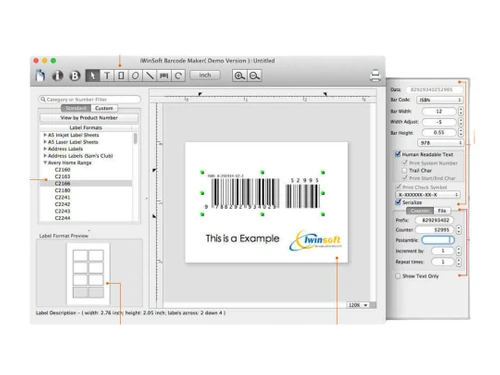This screenshot has height=375, width=500.
Task: Click the Increment by stepper
Action: click(x=459, y=251)
